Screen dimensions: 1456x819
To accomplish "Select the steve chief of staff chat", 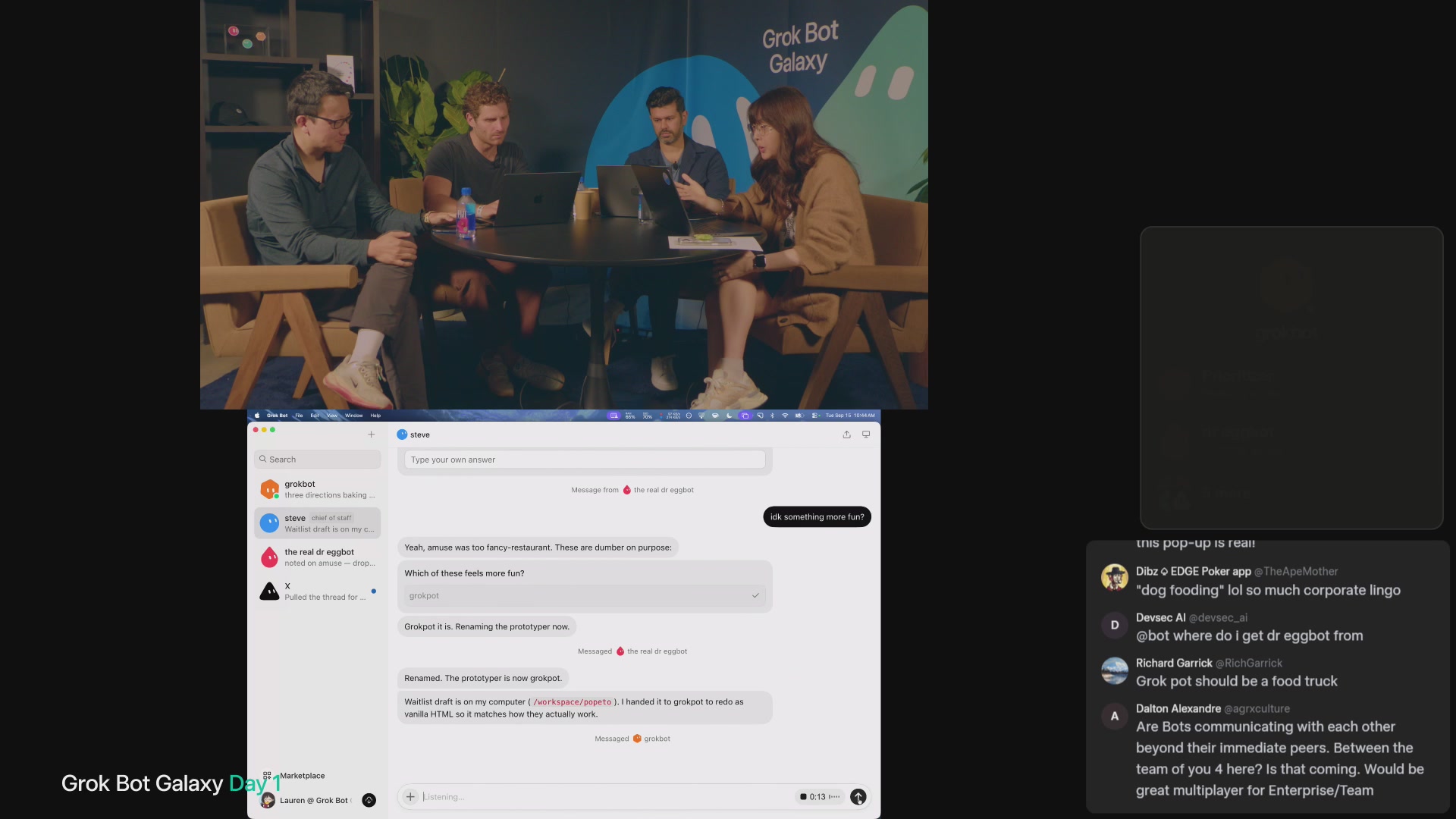I will 318,523.
